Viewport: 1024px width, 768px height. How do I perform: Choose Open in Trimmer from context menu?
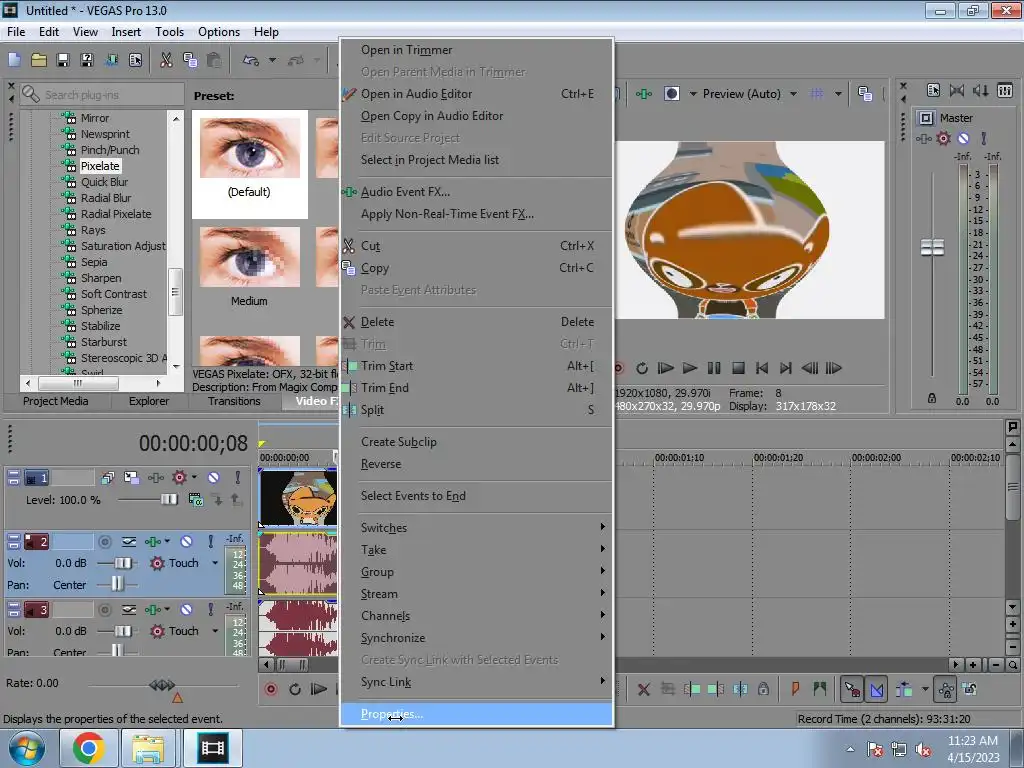tap(477, 50)
